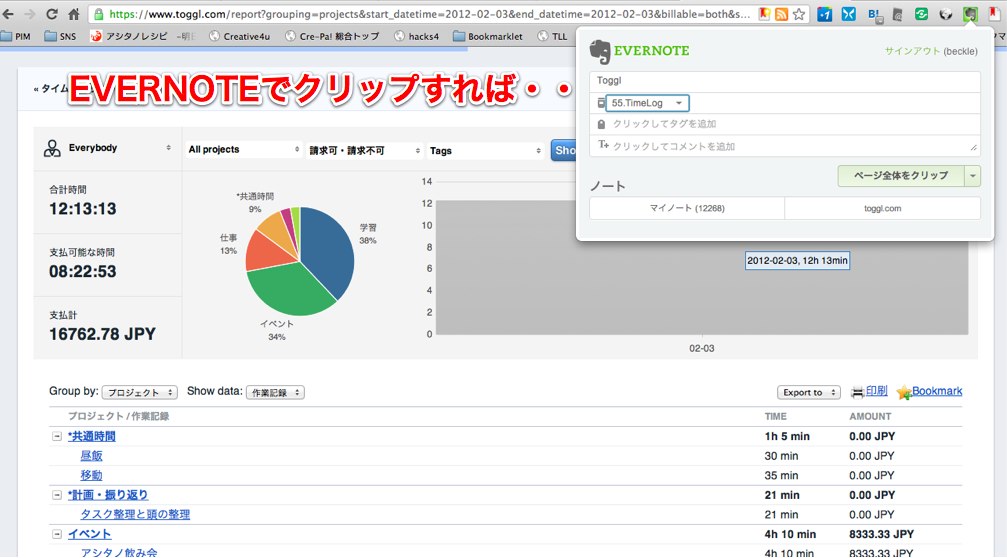The width and height of the screenshot is (1007, 558).
Task: Click the browser back arrow
Action: point(9,15)
